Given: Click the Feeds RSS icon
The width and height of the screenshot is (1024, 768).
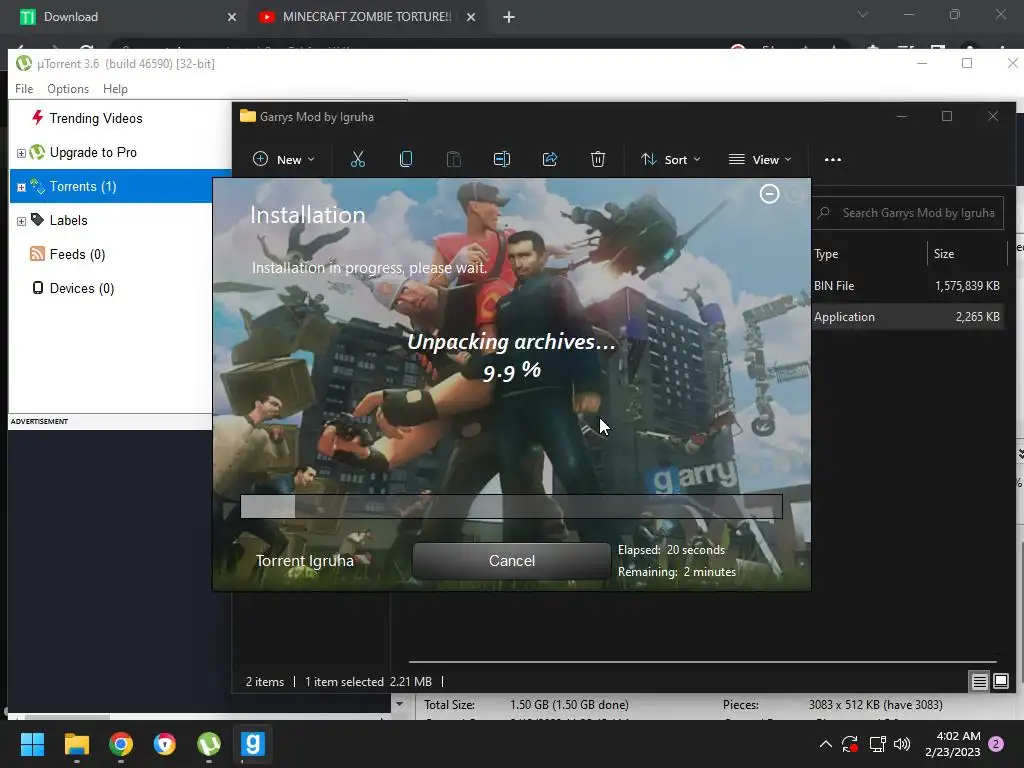Looking at the screenshot, I should 37,254.
